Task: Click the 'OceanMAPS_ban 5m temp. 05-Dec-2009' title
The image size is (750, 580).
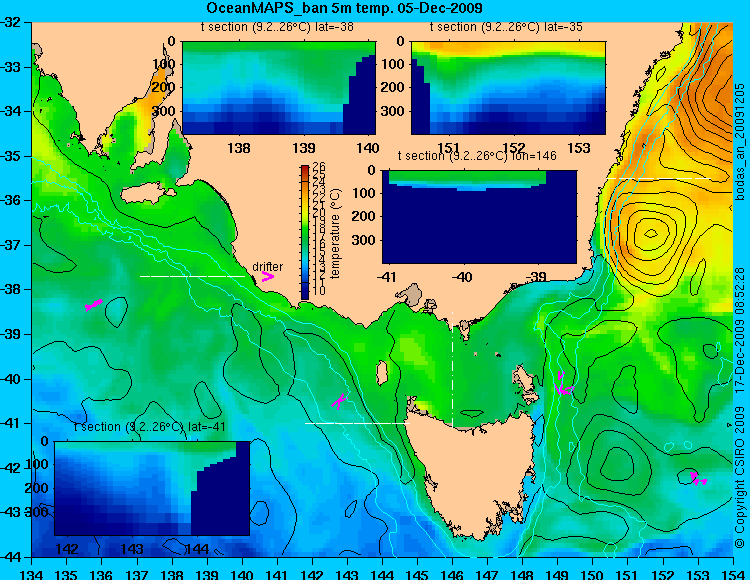Action: [344, 8]
